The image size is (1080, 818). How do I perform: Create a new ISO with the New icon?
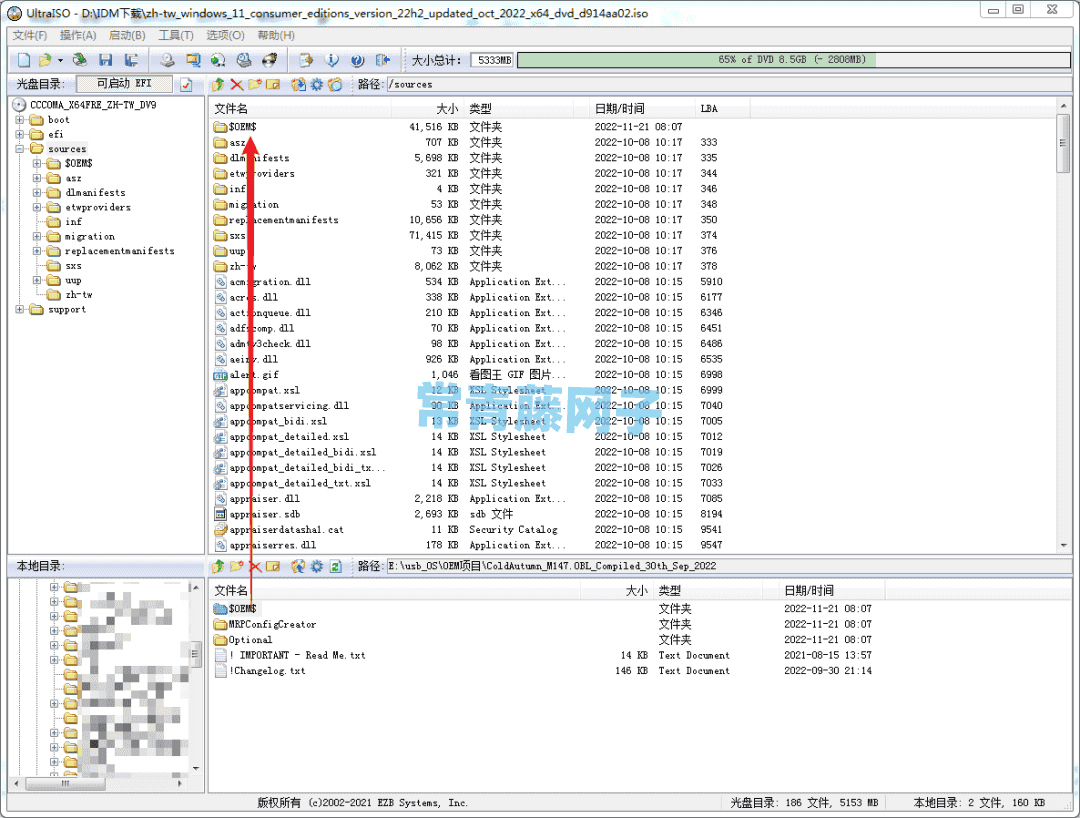[24, 61]
